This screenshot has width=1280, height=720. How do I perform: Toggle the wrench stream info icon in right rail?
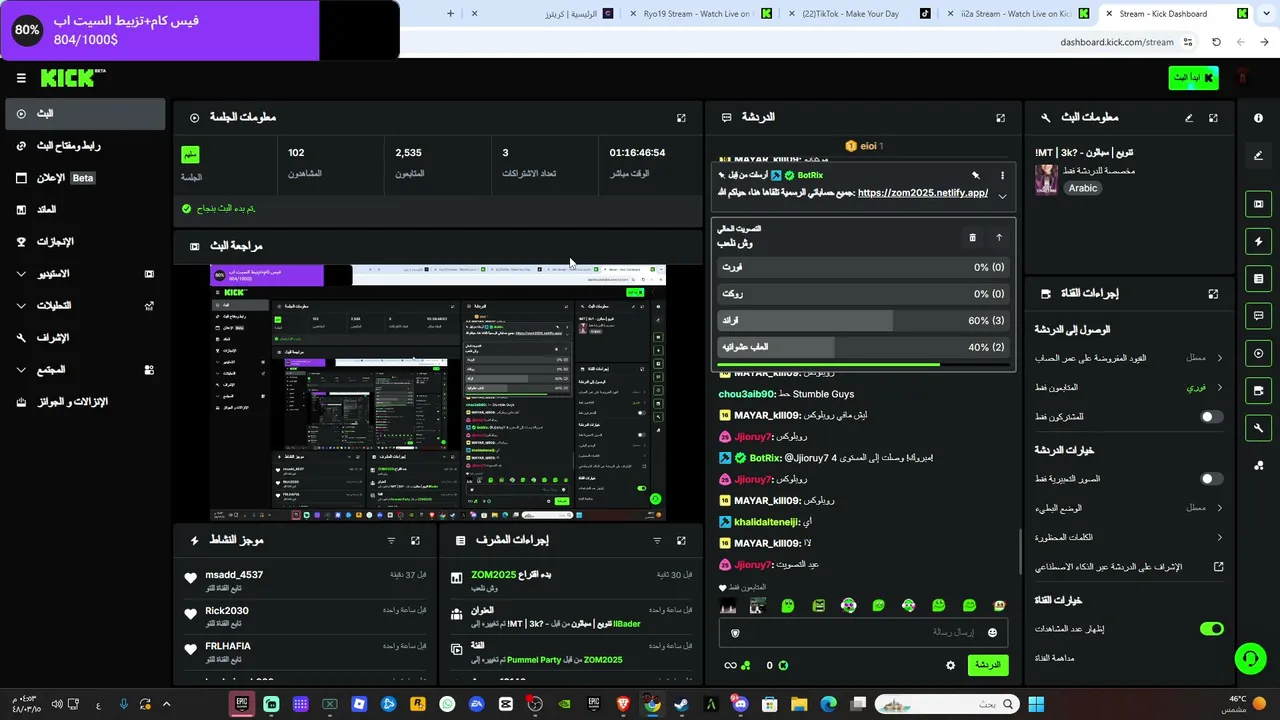[1258, 428]
